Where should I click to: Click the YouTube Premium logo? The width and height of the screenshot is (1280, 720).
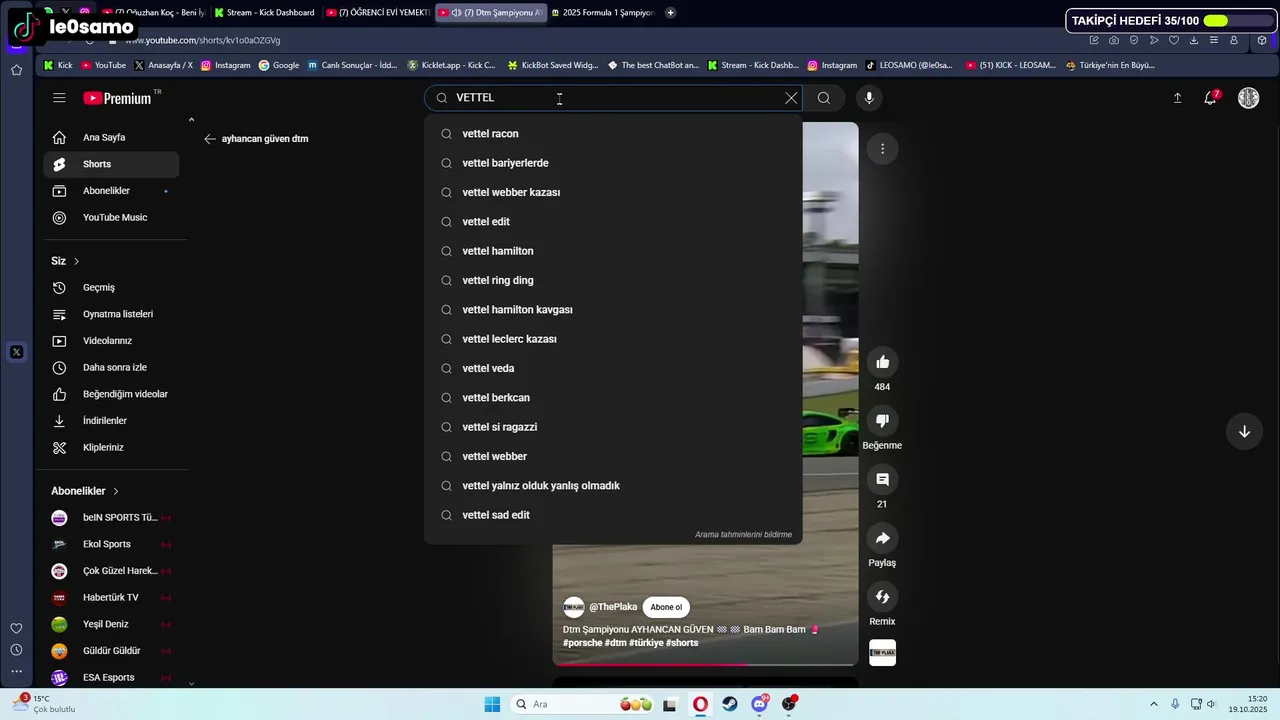click(x=117, y=98)
